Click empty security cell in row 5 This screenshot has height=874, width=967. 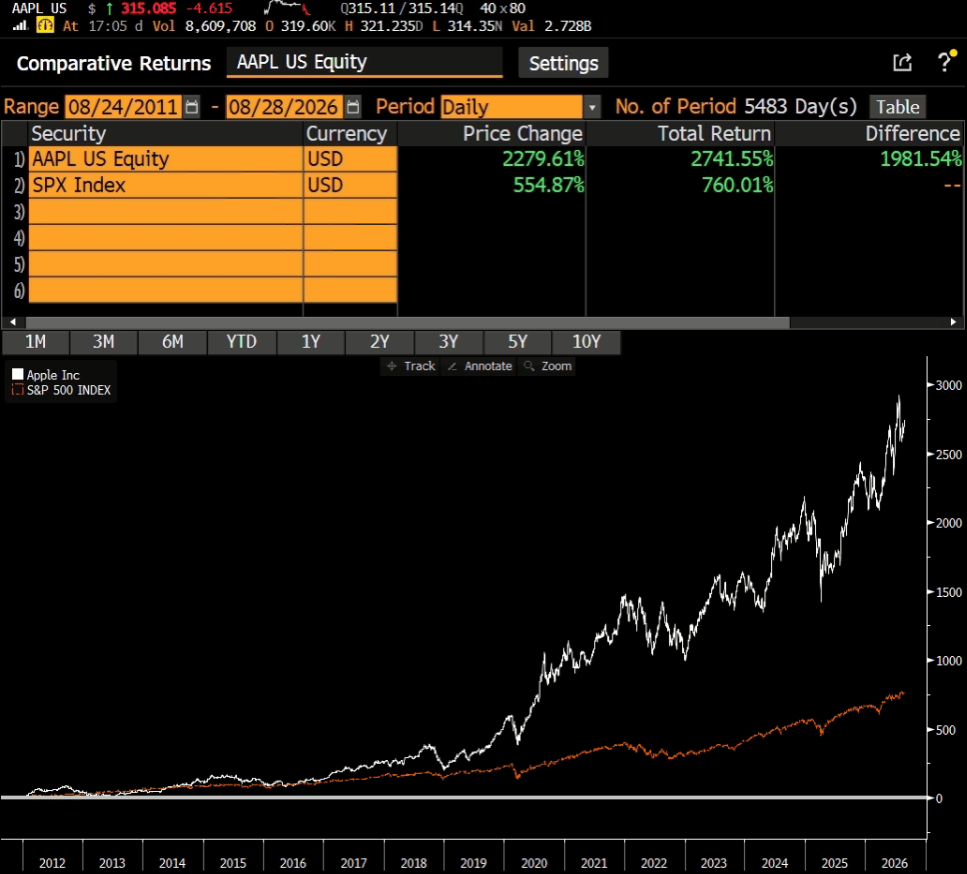tap(165, 264)
